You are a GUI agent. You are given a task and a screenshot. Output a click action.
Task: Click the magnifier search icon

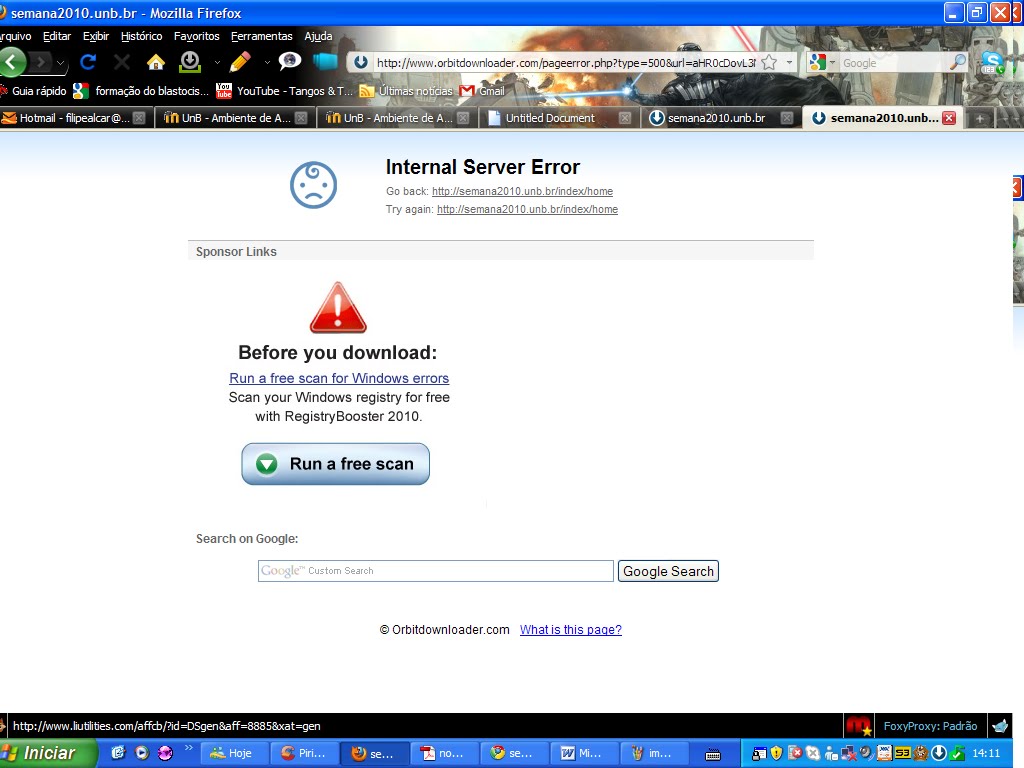958,62
